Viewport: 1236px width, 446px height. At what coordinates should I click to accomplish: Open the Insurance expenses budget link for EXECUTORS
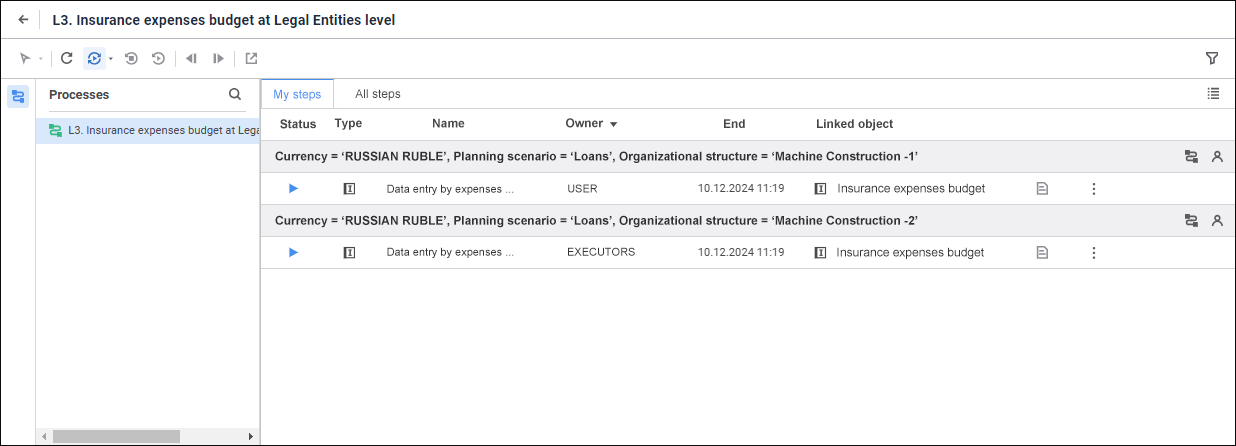tap(910, 253)
